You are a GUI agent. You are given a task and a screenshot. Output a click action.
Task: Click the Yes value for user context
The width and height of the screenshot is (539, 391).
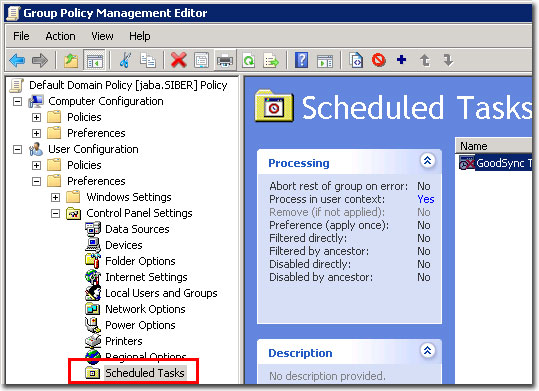[x=426, y=199]
